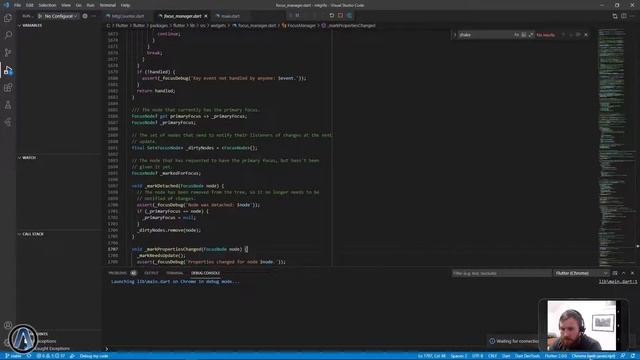Screen dimensions: 640x360
Task: Click the CRLF line ending status item
Action: pos(493,356)
